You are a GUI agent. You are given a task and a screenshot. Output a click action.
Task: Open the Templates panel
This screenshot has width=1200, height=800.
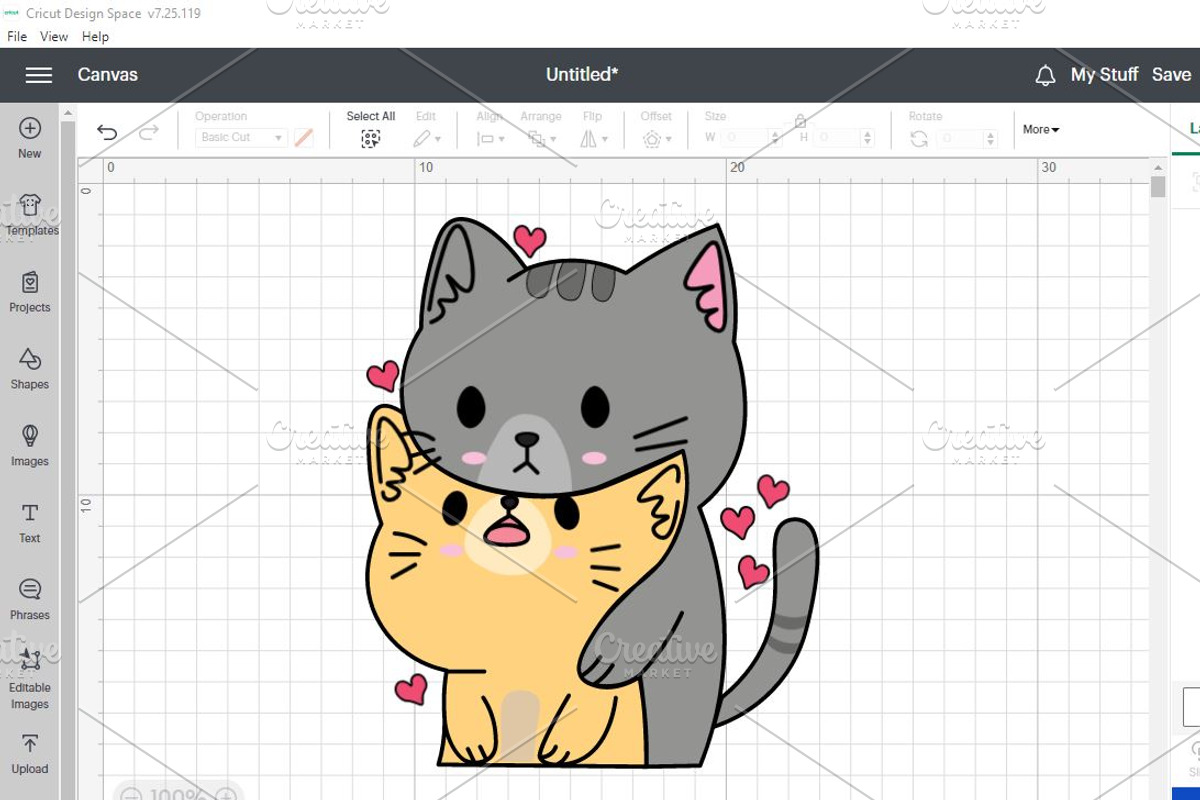coord(30,215)
